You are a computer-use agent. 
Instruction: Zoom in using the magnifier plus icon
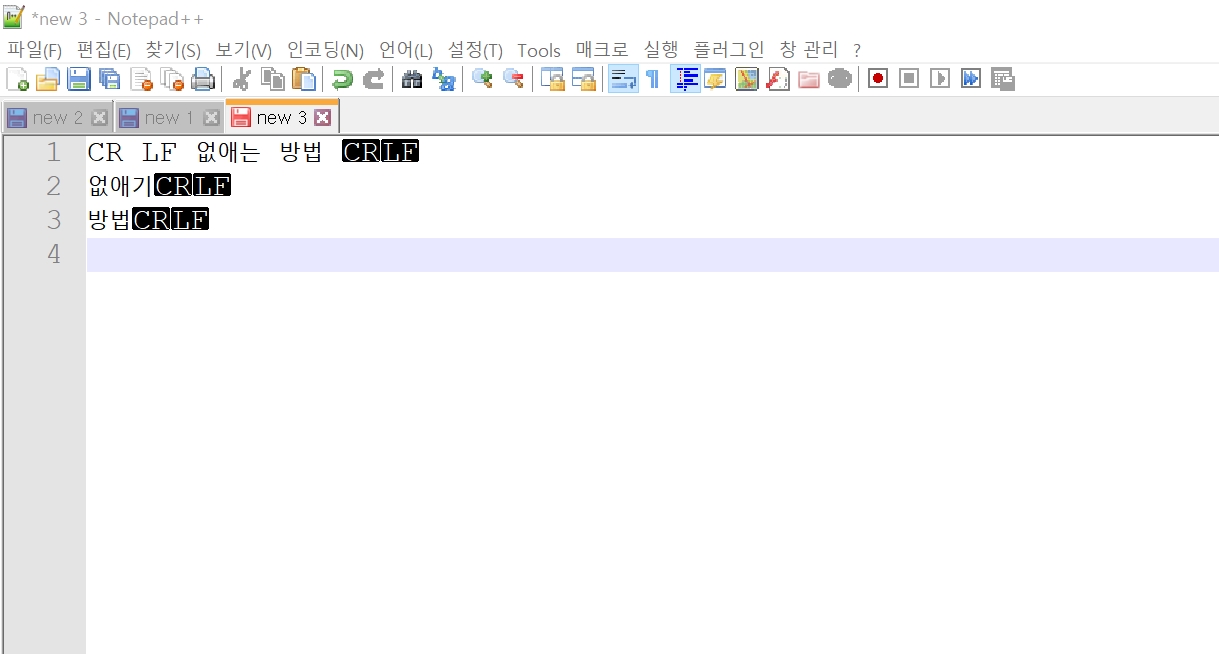coord(482,79)
